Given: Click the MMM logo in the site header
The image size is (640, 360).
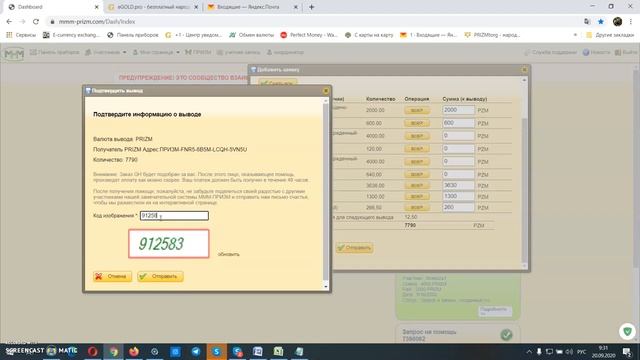Looking at the screenshot, I should pyautogui.click(x=14, y=53).
